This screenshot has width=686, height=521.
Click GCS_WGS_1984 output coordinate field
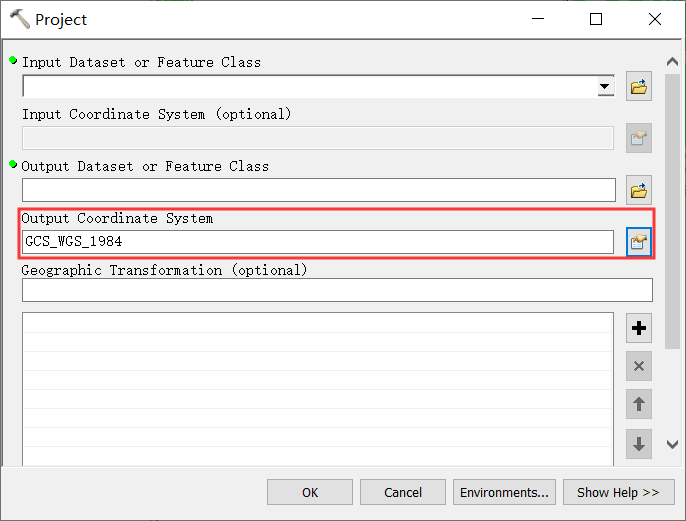(318, 242)
